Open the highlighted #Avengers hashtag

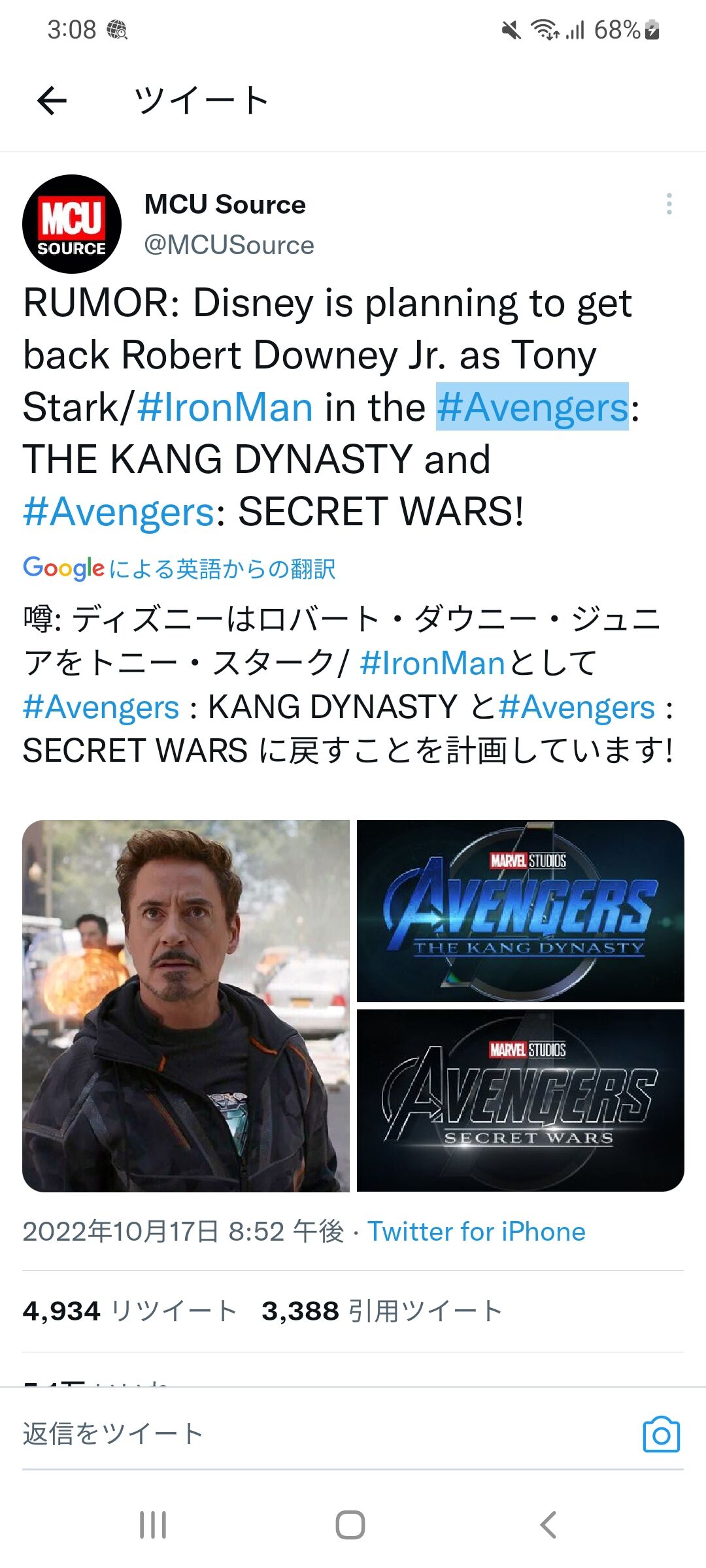(x=533, y=407)
